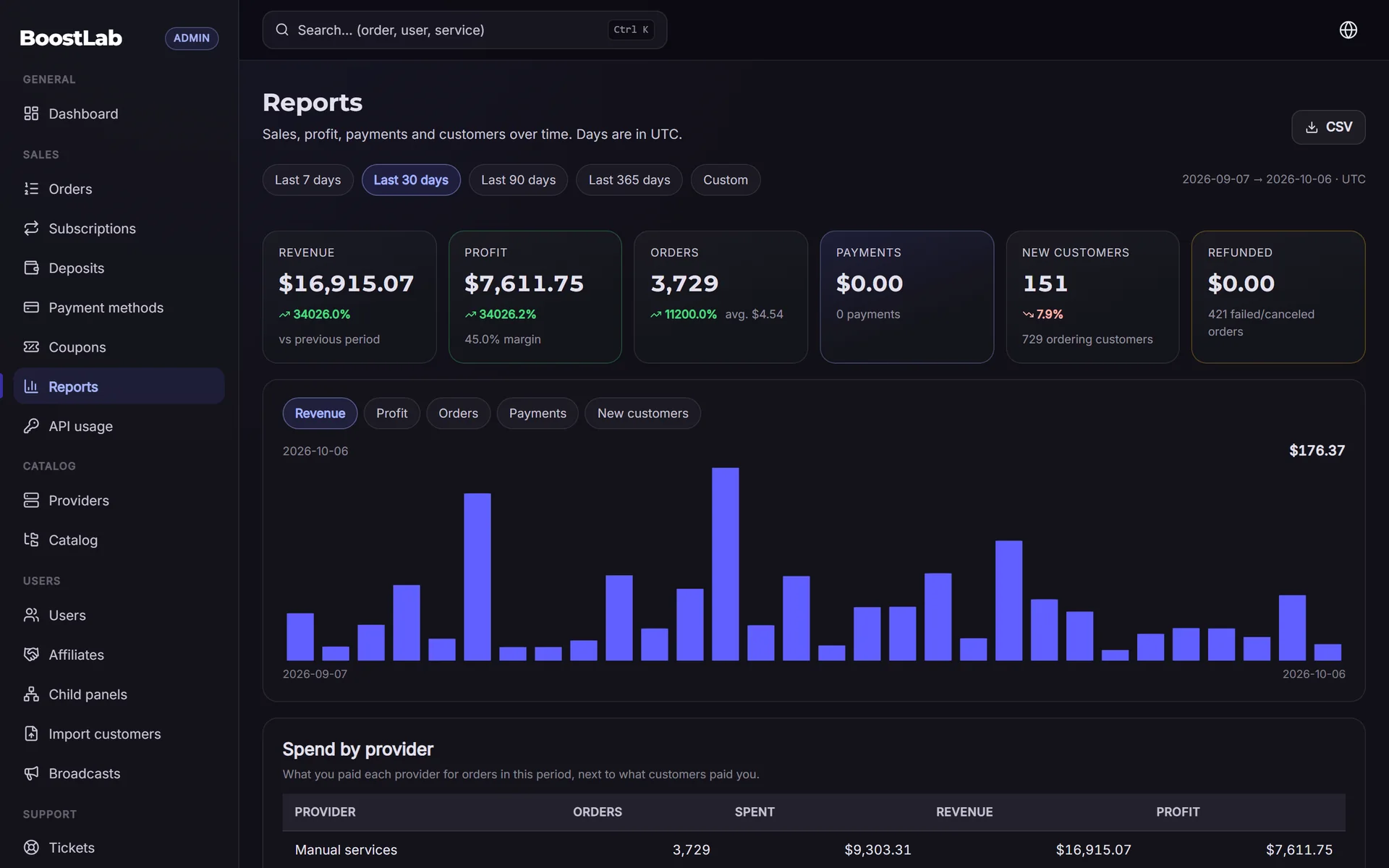Click the Users people icon
Screen dimensions: 1389x868
click(x=31, y=615)
